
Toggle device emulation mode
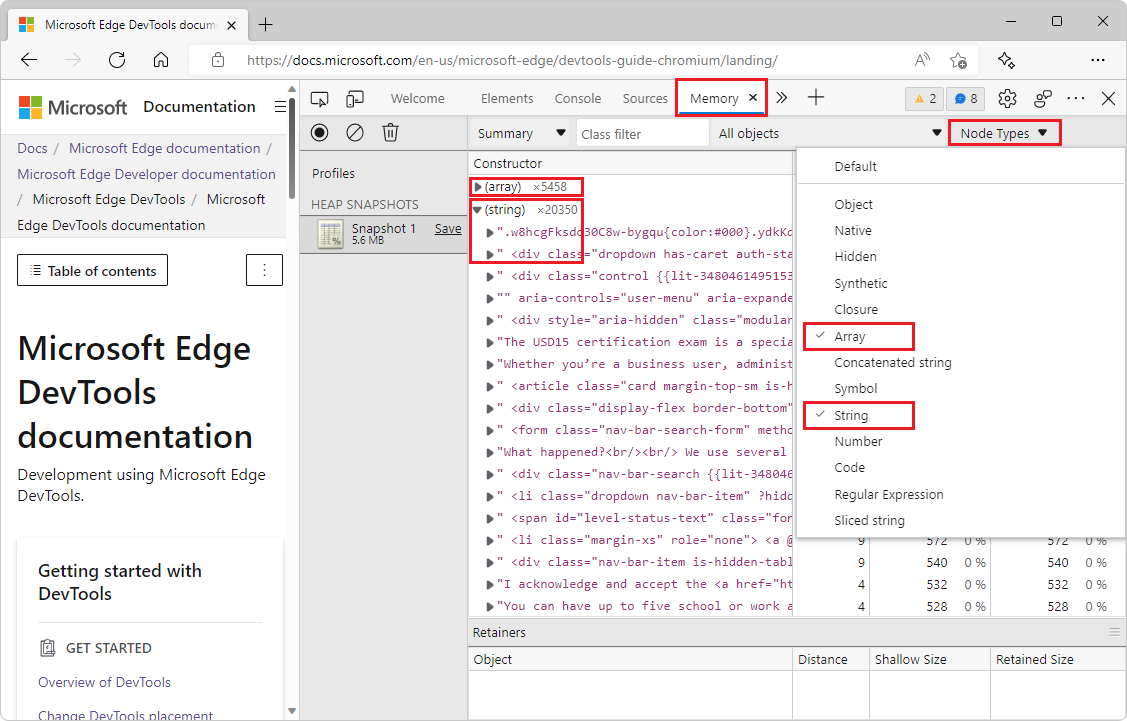pos(354,98)
